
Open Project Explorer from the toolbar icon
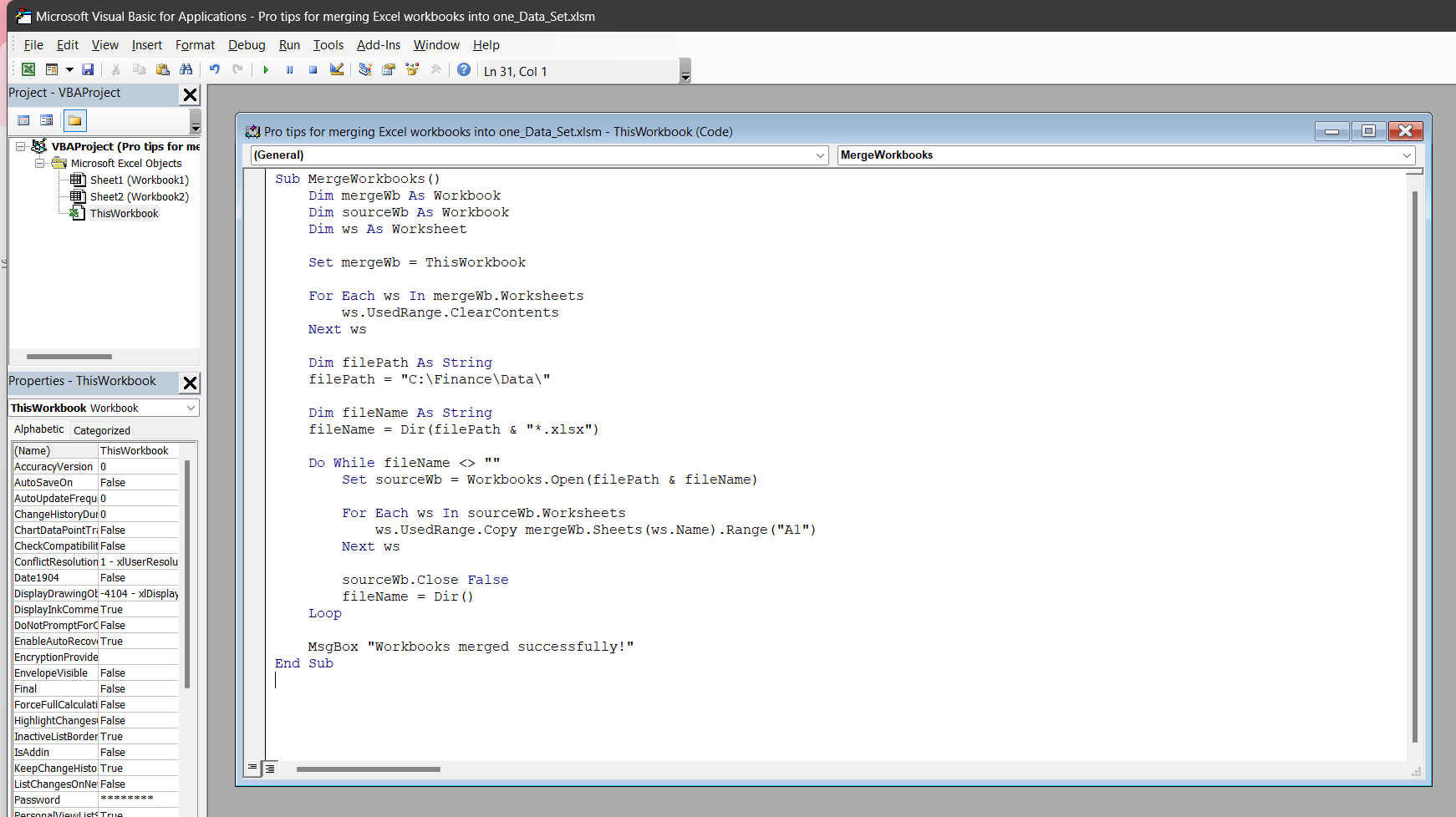(x=365, y=70)
